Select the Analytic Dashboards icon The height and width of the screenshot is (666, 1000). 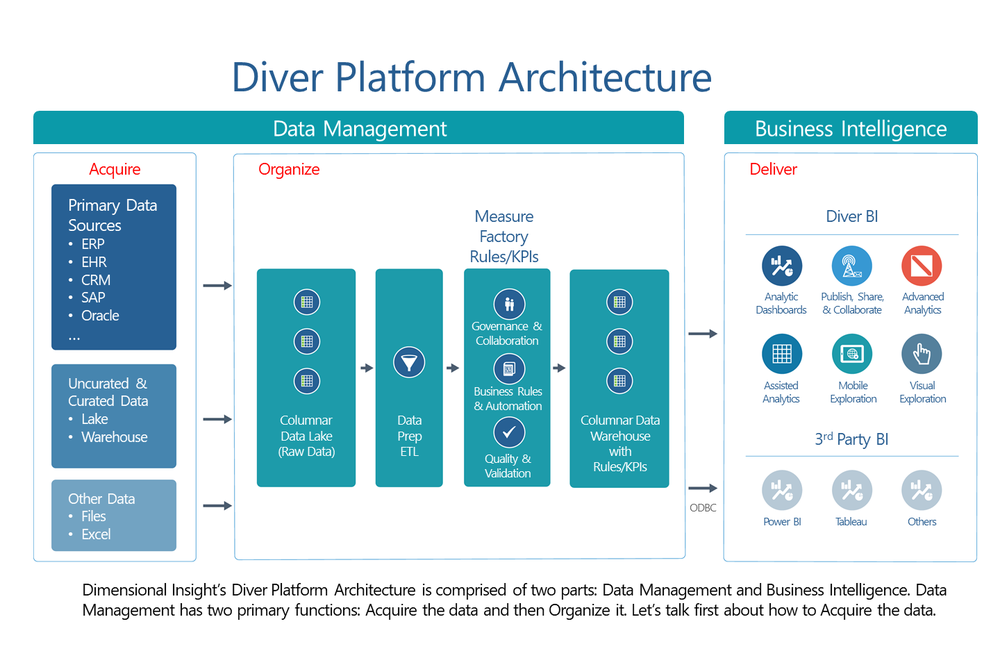(781, 266)
